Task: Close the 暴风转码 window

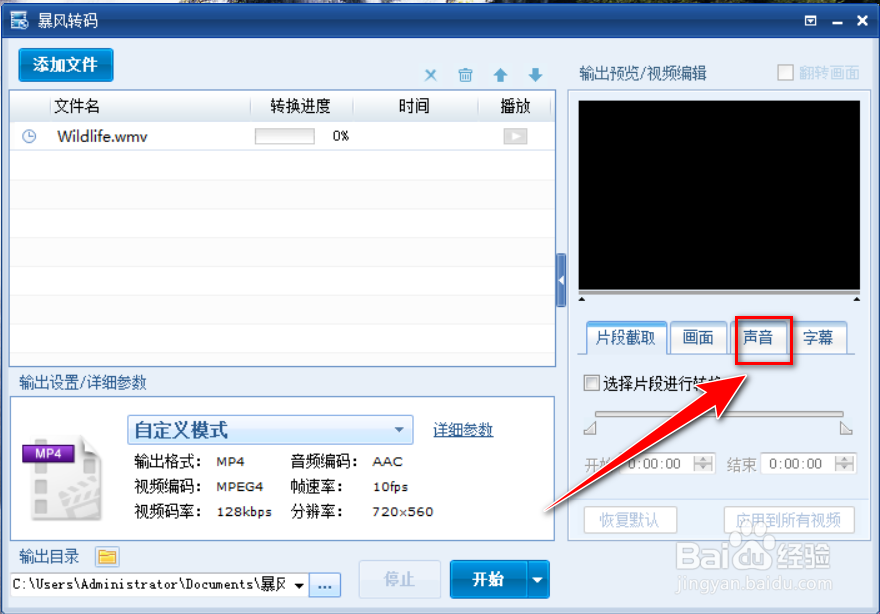Action: (x=863, y=21)
